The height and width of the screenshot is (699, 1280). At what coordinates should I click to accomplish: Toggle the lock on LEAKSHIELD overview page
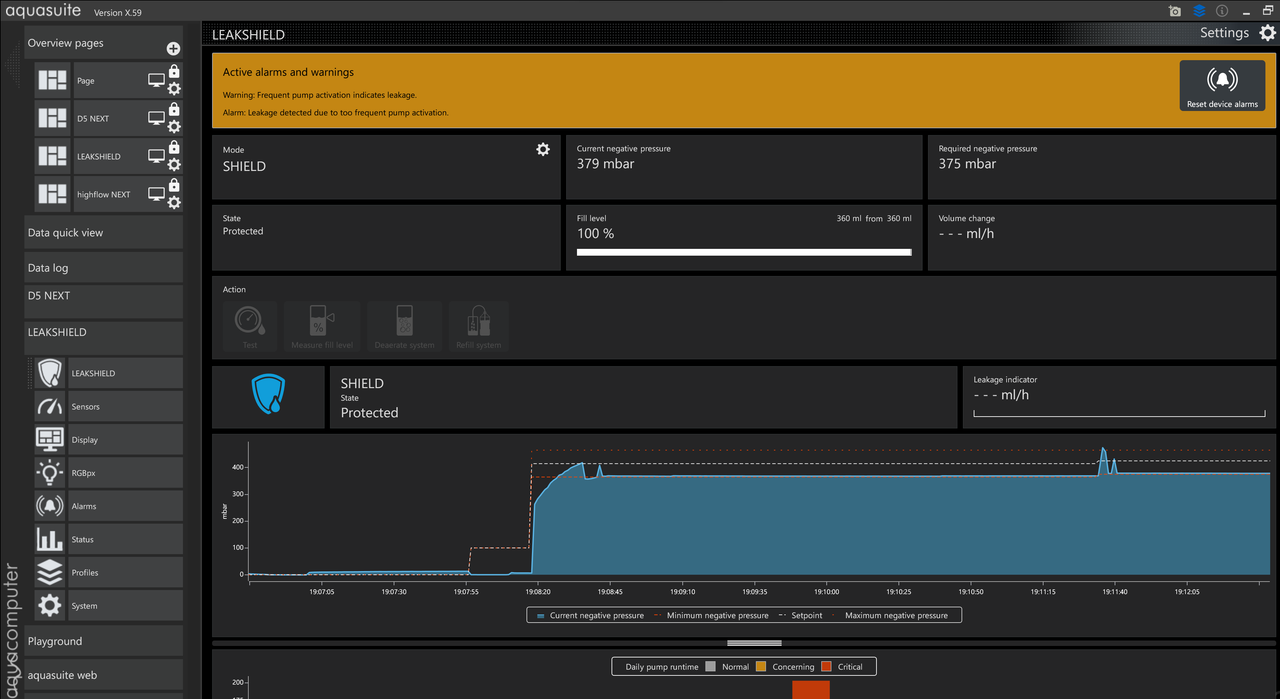click(174, 148)
